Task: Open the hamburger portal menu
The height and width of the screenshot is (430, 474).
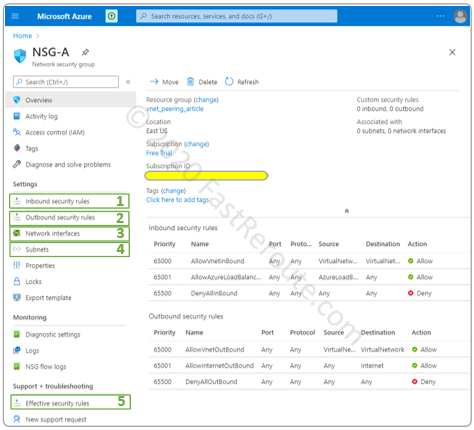Action: pos(15,16)
